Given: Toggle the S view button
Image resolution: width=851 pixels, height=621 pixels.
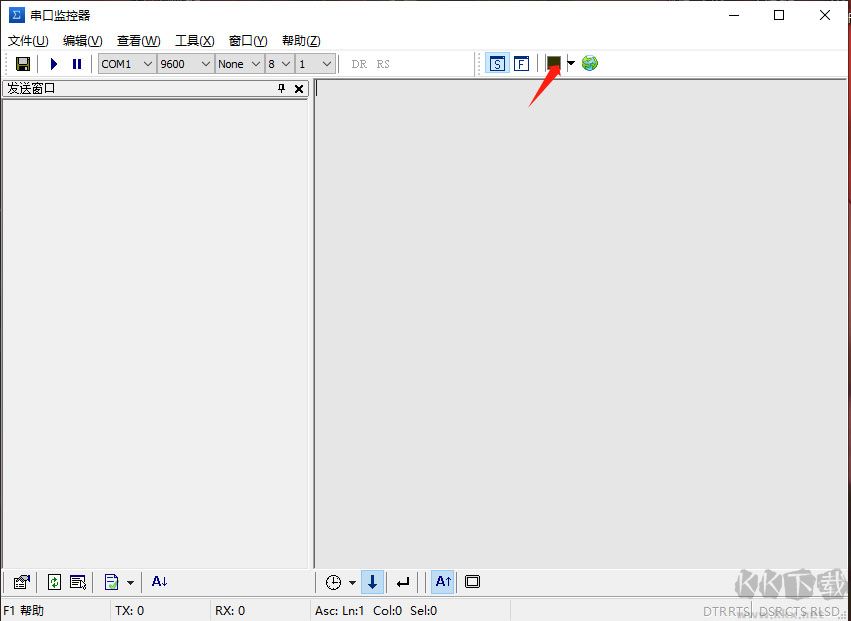Looking at the screenshot, I should pos(497,64).
